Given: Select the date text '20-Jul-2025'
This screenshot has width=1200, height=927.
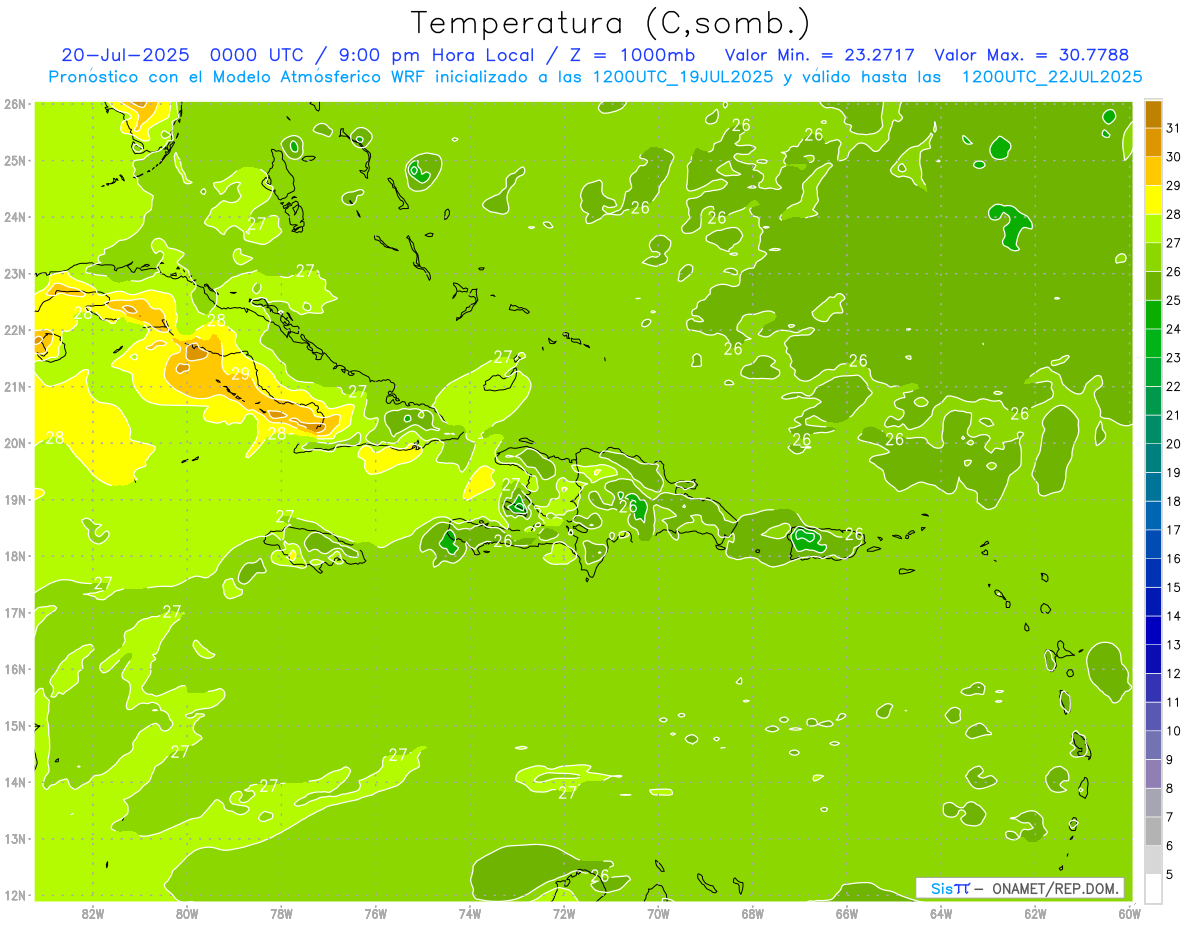Looking at the screenshot, I should pyautogui.click(x=124, y=55).
